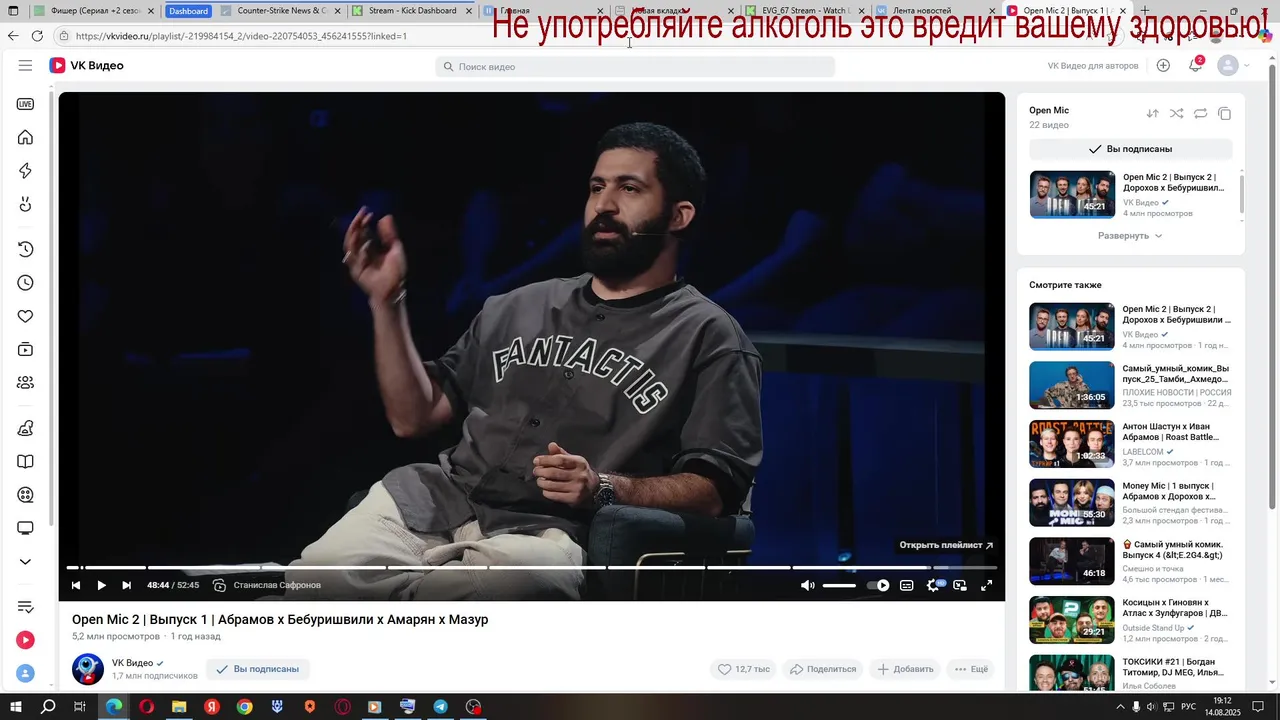Click the browser address bar URL
Screen dimensions: 1280x720
(x=241, y=36)
